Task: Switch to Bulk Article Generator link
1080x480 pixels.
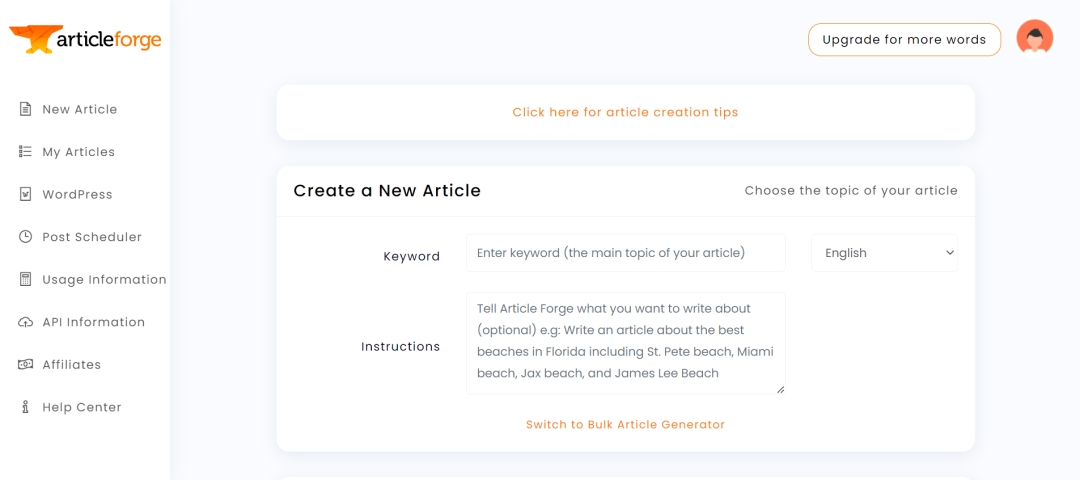Action: [625, 424]
